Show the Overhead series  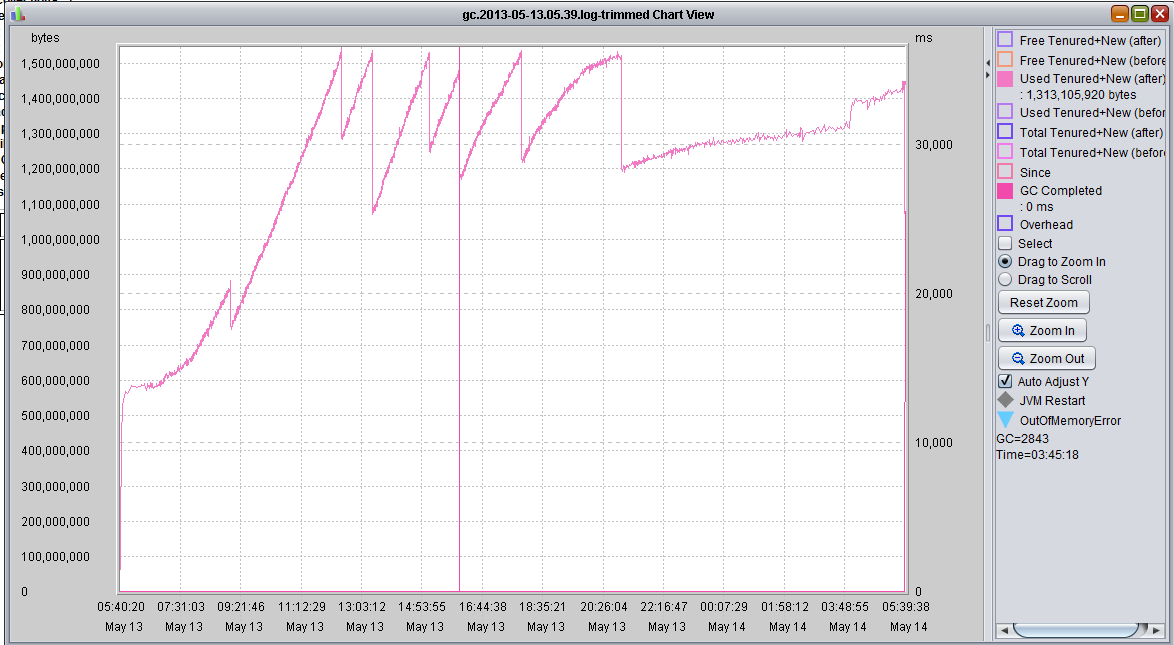point(1005,224)
